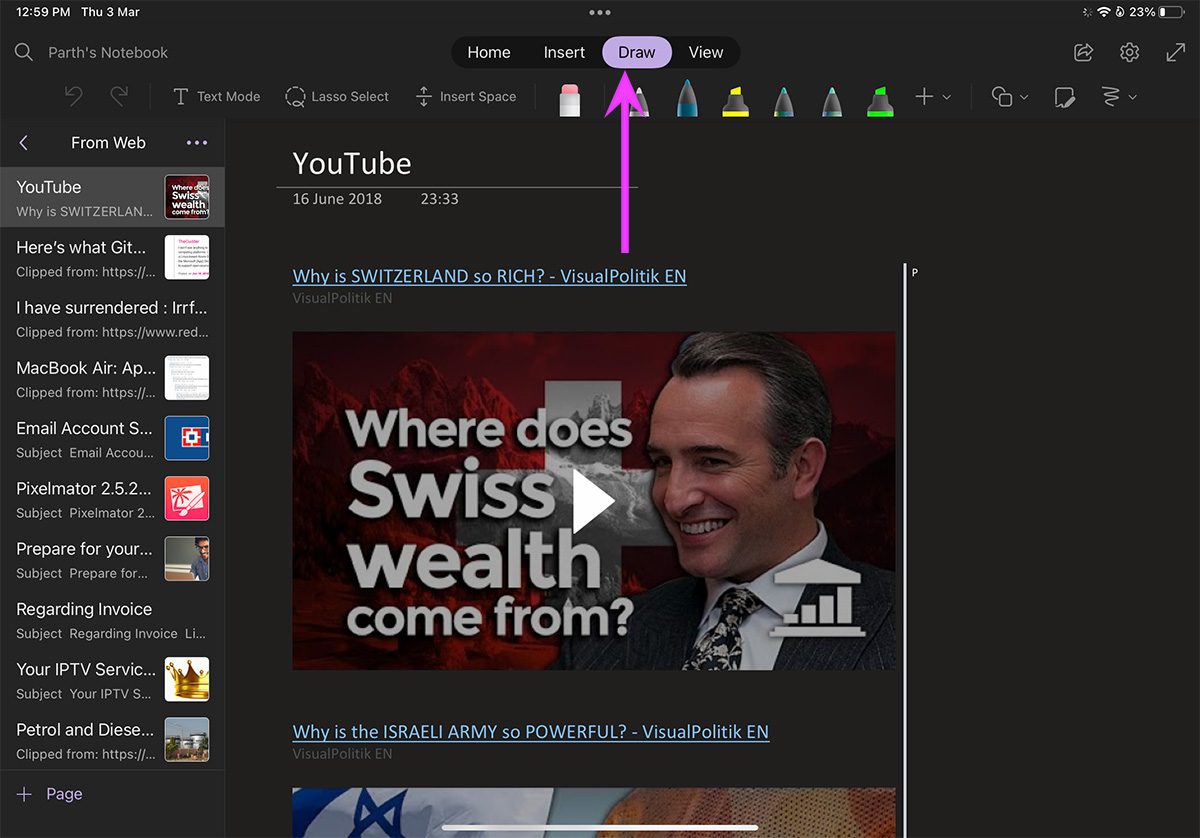Play the Swiss wealth video
The width and height of the screenshot is (1200, 838).
(x=593, y=505)
